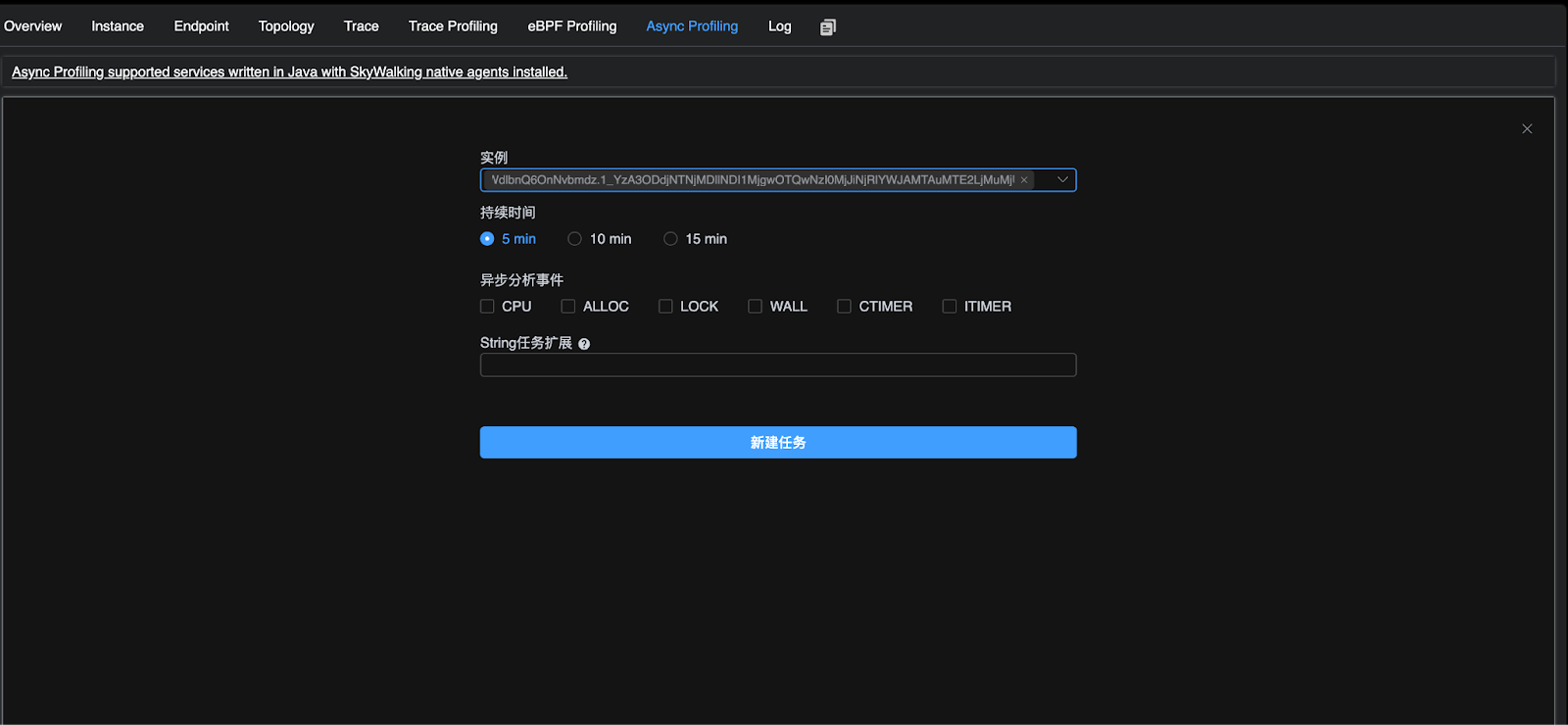Viewport: 1568px width, 725px height.
Task: Select the 10 min duration option
Action: tap(575, 239)
